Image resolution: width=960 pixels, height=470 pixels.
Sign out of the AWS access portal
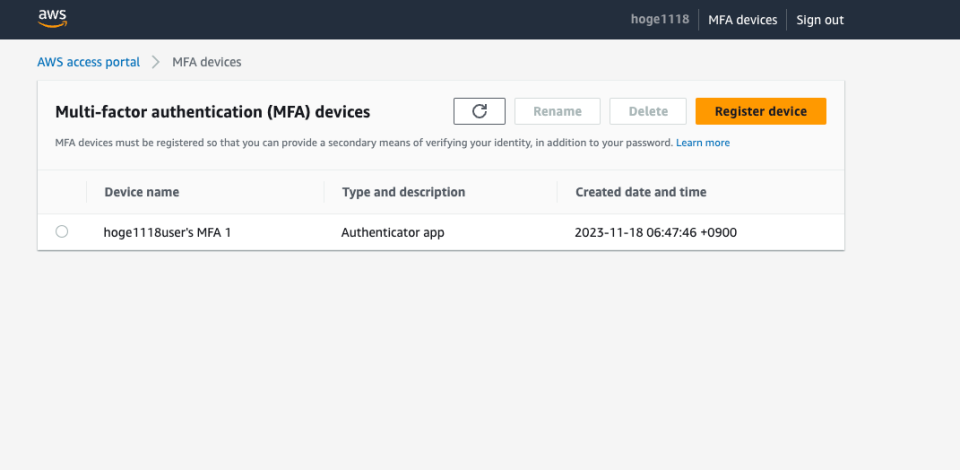click(820, 20)
